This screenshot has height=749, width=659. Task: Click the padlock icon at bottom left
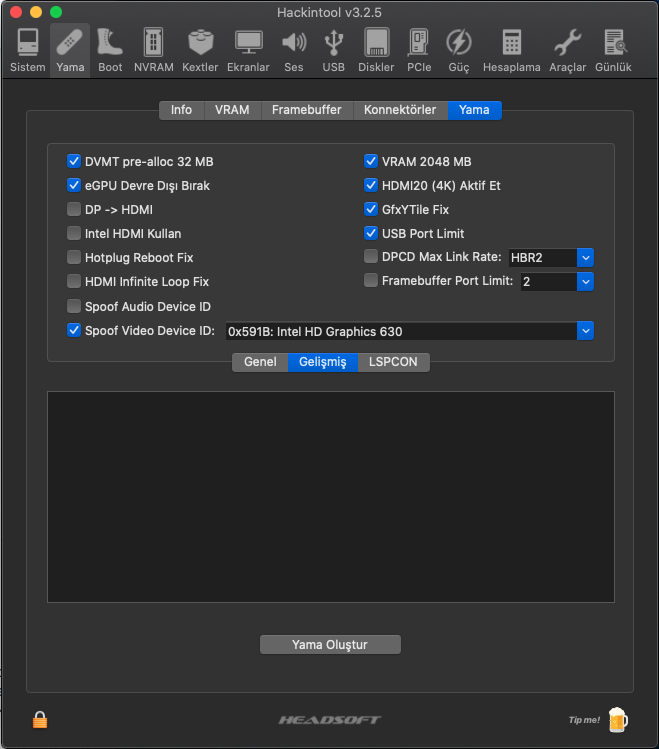click(40, 719)
